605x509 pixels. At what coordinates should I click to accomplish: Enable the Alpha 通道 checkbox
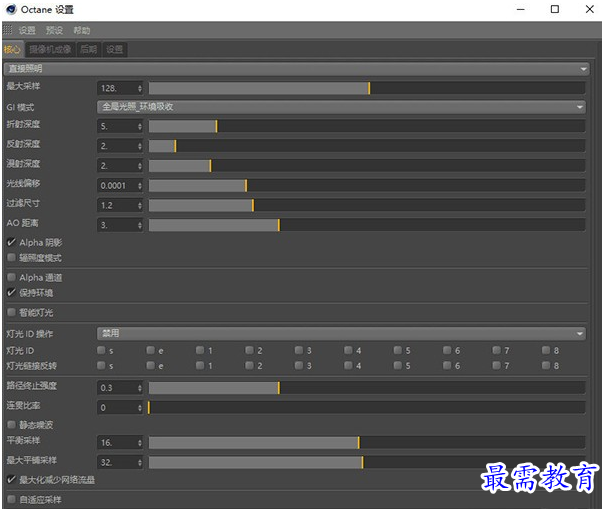pyautogui.click(x=12, y=277)
